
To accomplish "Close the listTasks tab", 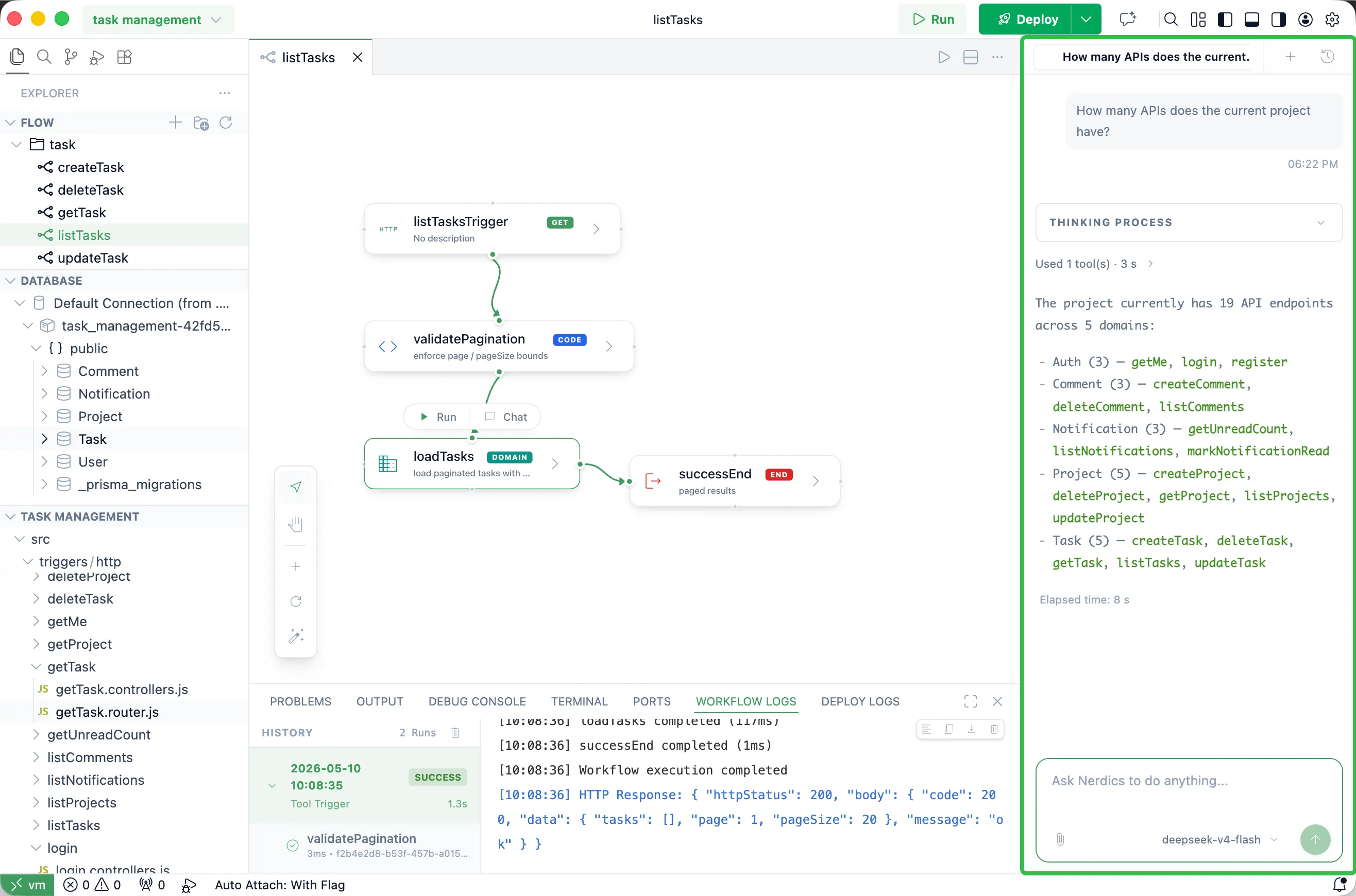I will [358, 57].
